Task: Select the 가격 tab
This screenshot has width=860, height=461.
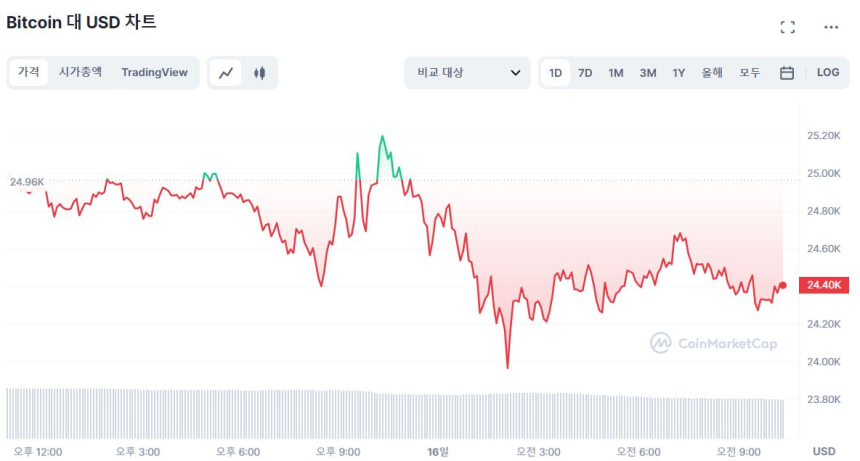Action: (x=29, y=72)
